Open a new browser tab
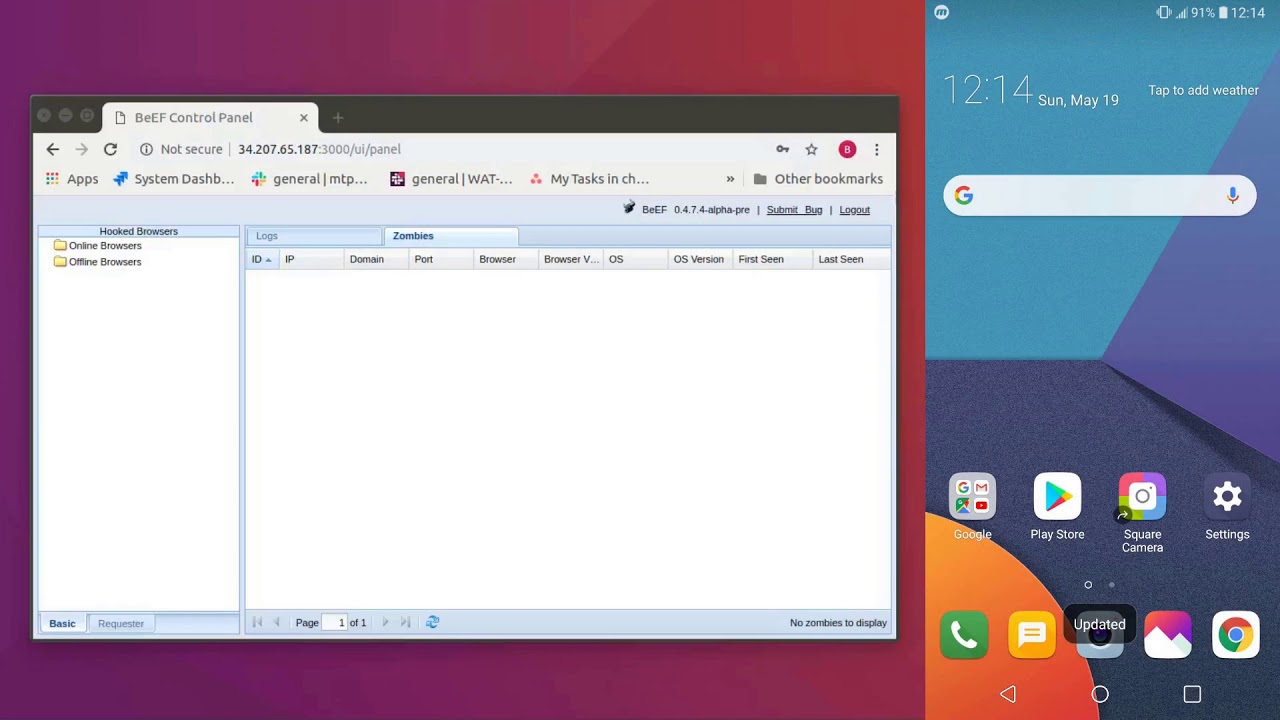Viewport: 1280px width, 720px height. tap(338, 118)
